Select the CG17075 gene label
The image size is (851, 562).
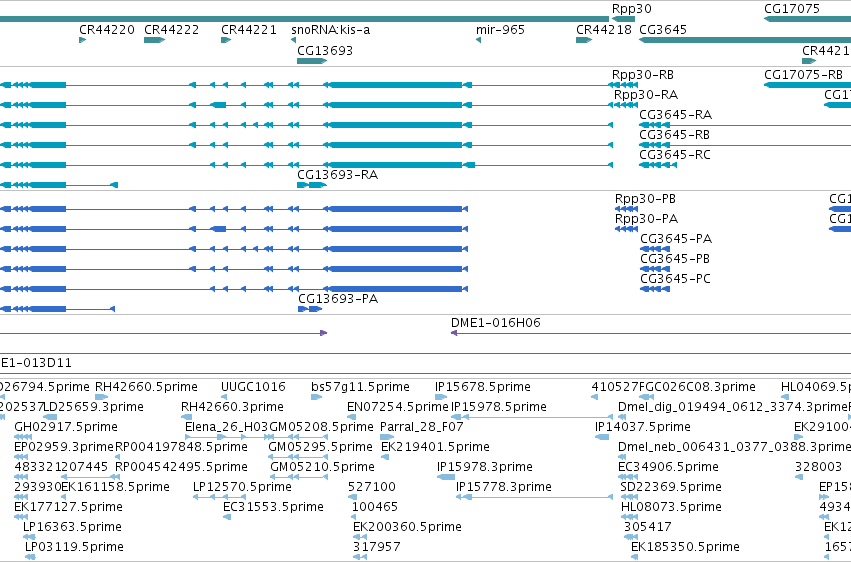(x=791, y=9)
